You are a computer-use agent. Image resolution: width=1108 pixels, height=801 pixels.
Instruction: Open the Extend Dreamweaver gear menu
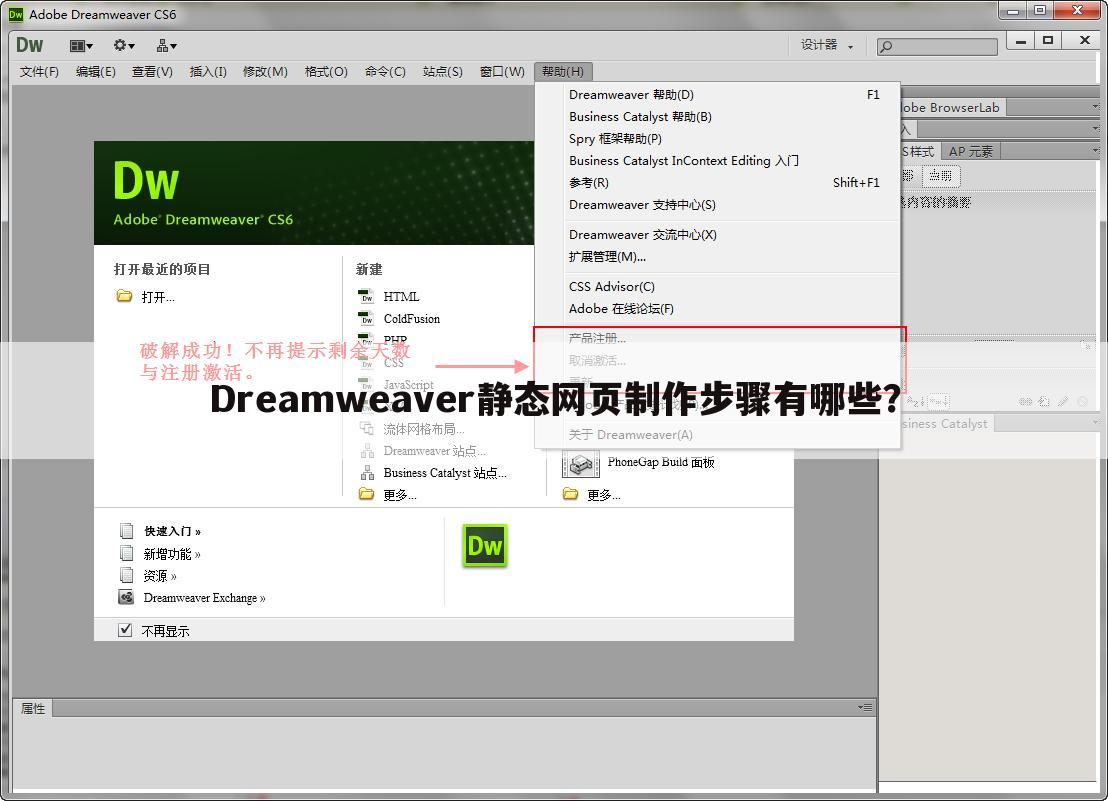click(x=124, y=46)
